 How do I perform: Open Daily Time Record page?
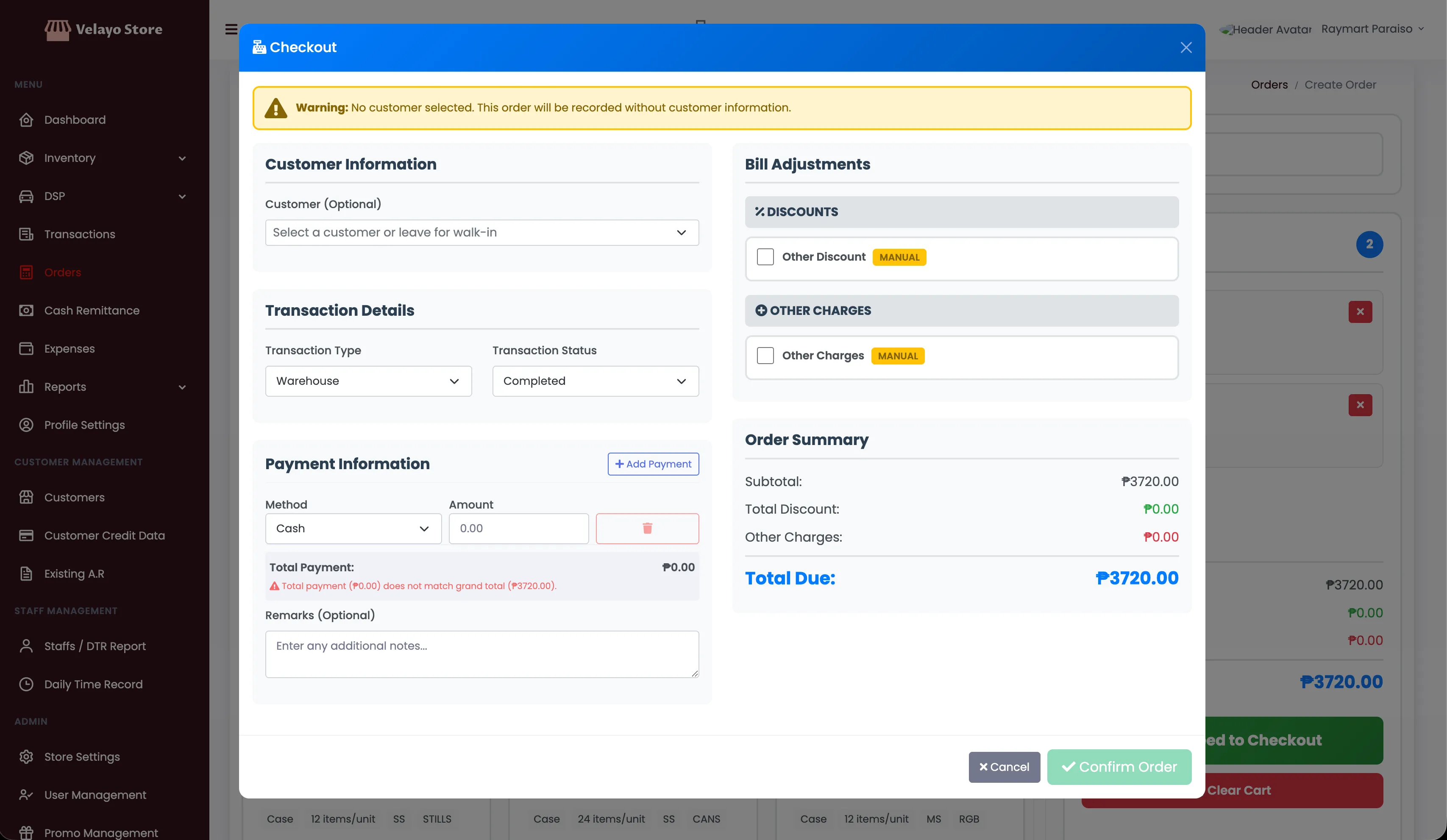[x=93, y=684]
